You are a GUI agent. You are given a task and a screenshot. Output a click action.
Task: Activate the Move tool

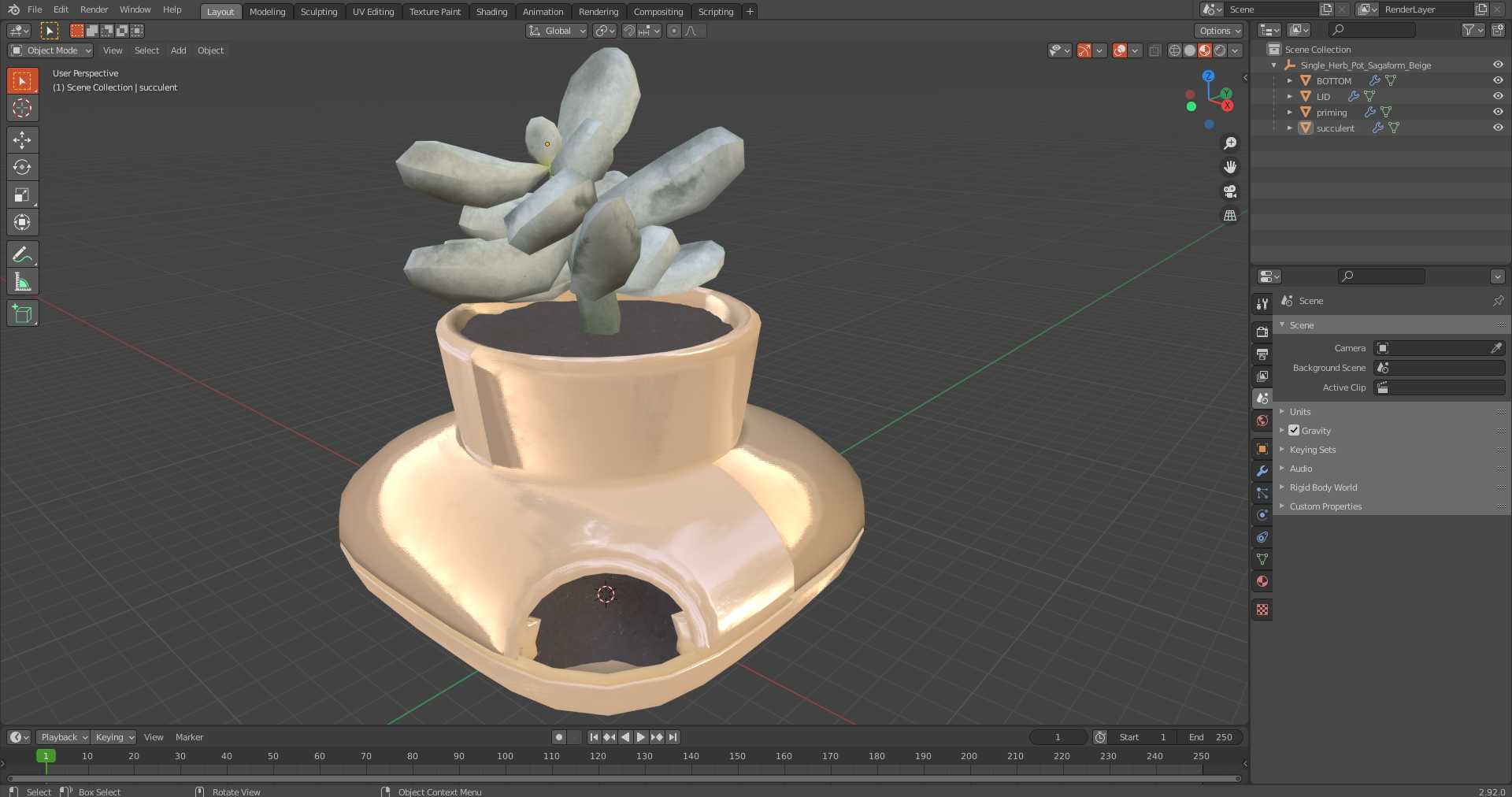click(x=22, y=140)
